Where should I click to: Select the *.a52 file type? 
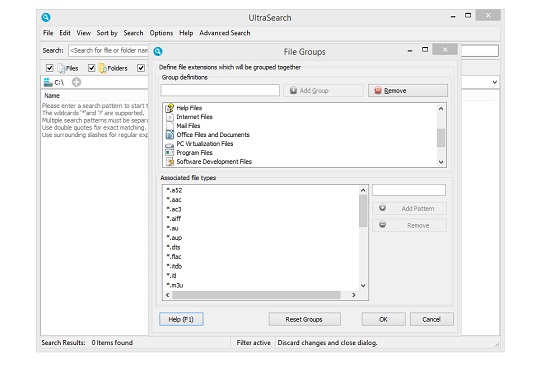point(174,191)
